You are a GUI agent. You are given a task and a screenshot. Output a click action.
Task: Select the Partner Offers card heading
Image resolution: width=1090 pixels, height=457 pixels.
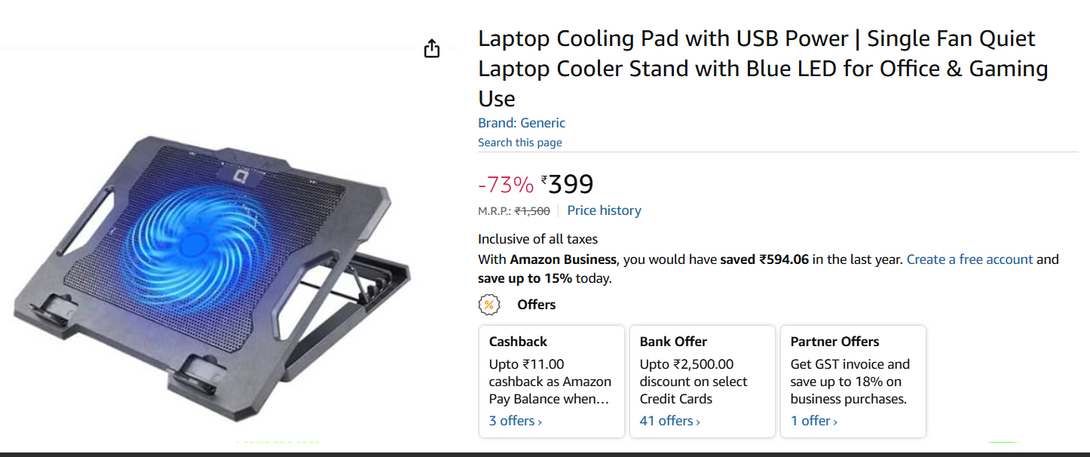pos(835,341)
